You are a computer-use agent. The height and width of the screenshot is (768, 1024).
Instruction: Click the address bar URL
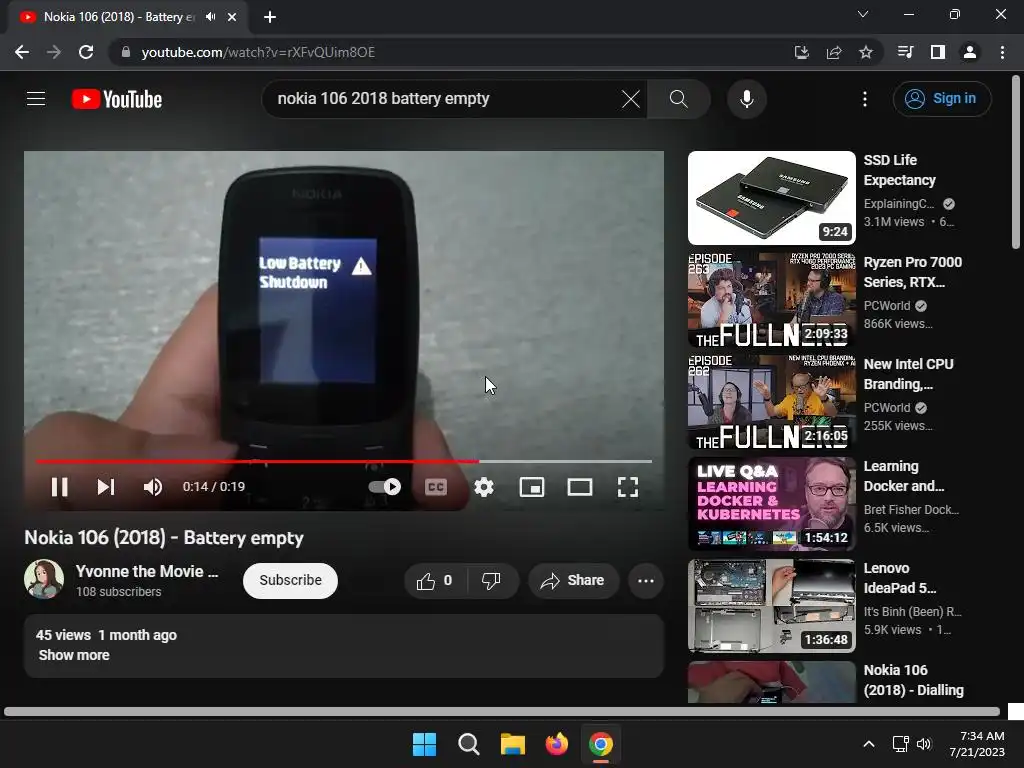[258, 52]
